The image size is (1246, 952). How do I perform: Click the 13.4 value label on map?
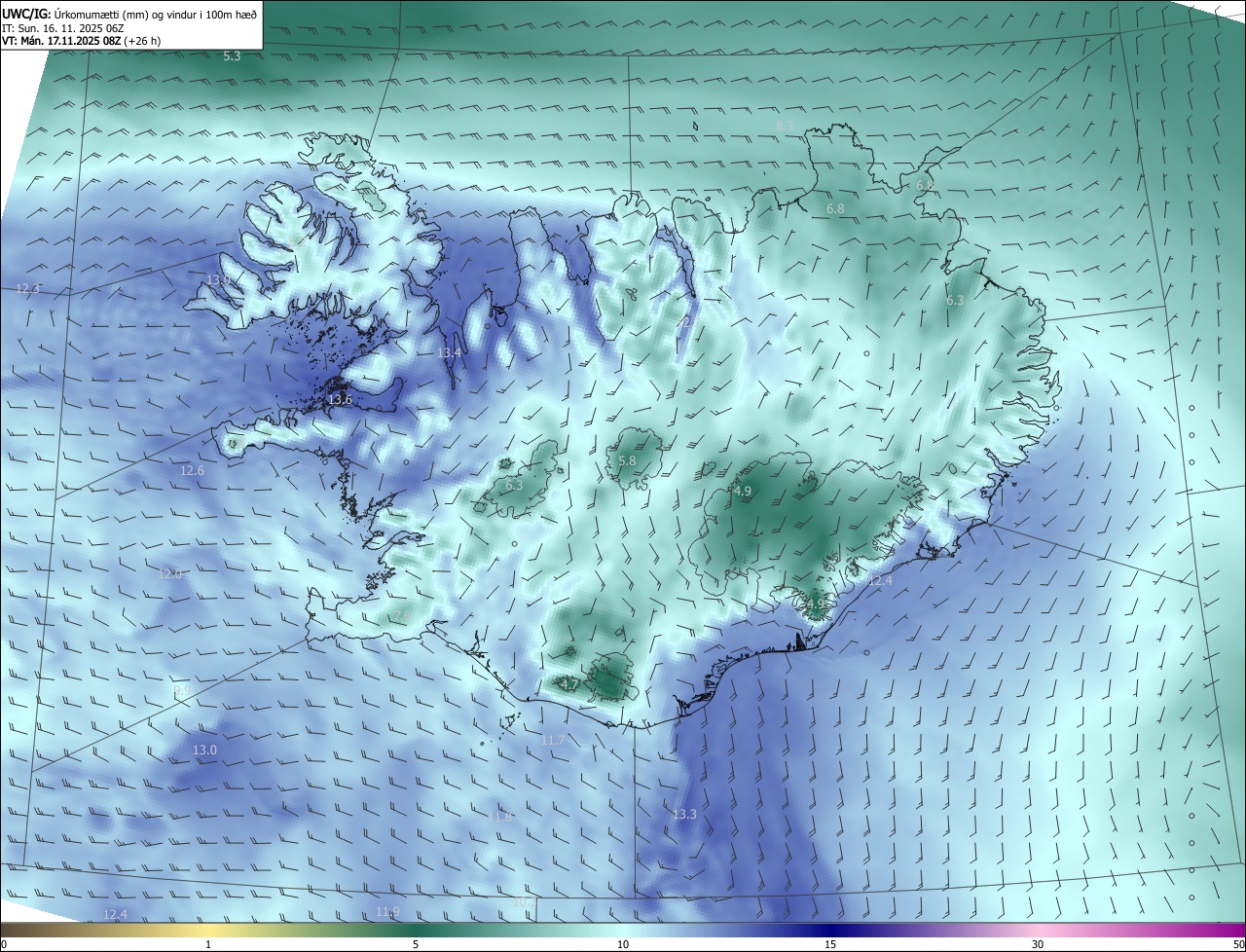[x=449, y=353]
